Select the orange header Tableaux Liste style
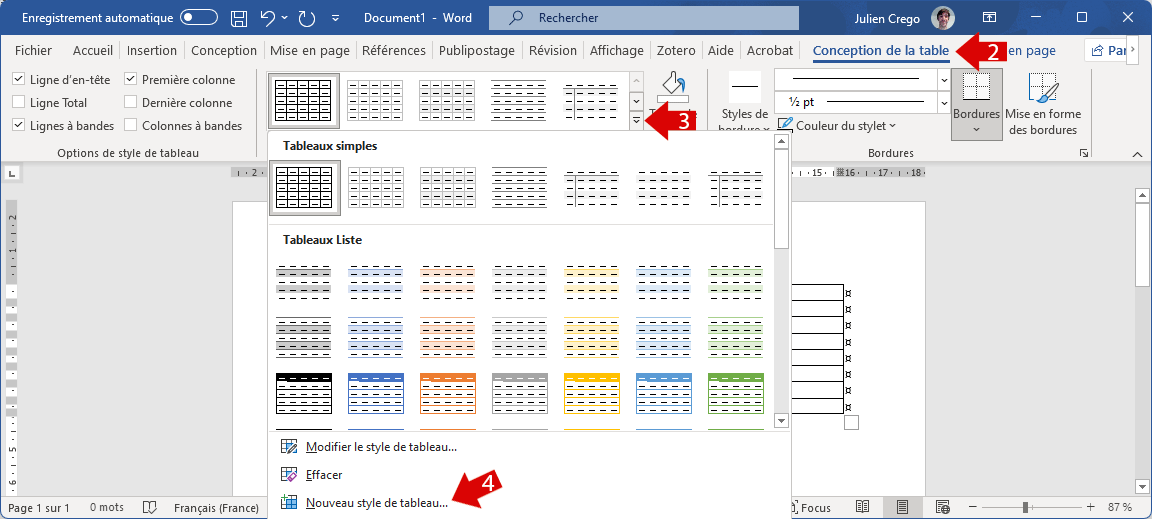1152x519 pixels. (448, 394)
